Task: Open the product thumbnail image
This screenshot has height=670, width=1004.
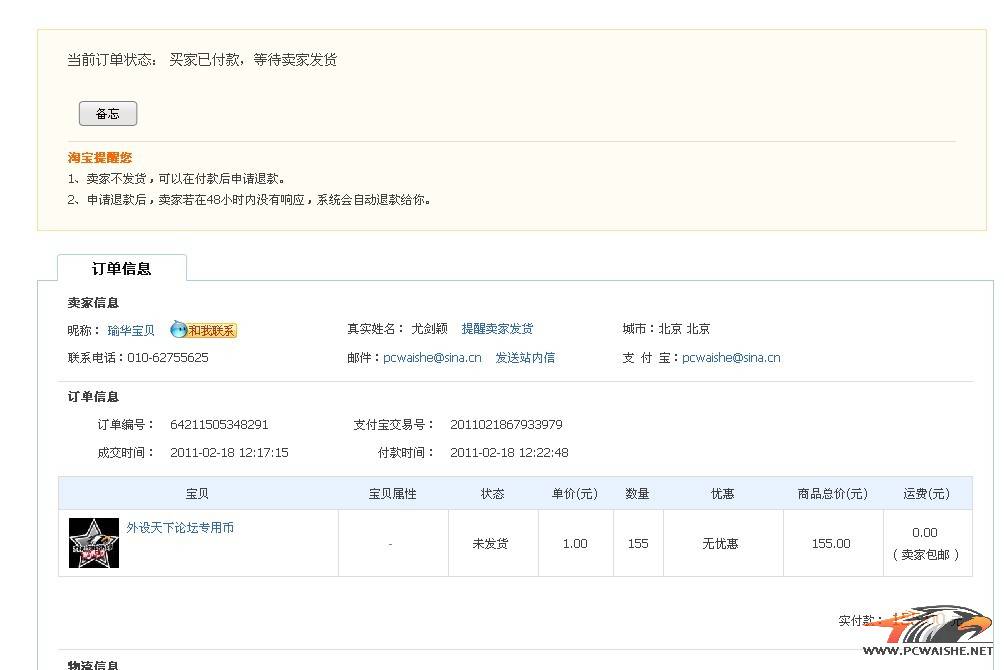Action: pos(94,543)
